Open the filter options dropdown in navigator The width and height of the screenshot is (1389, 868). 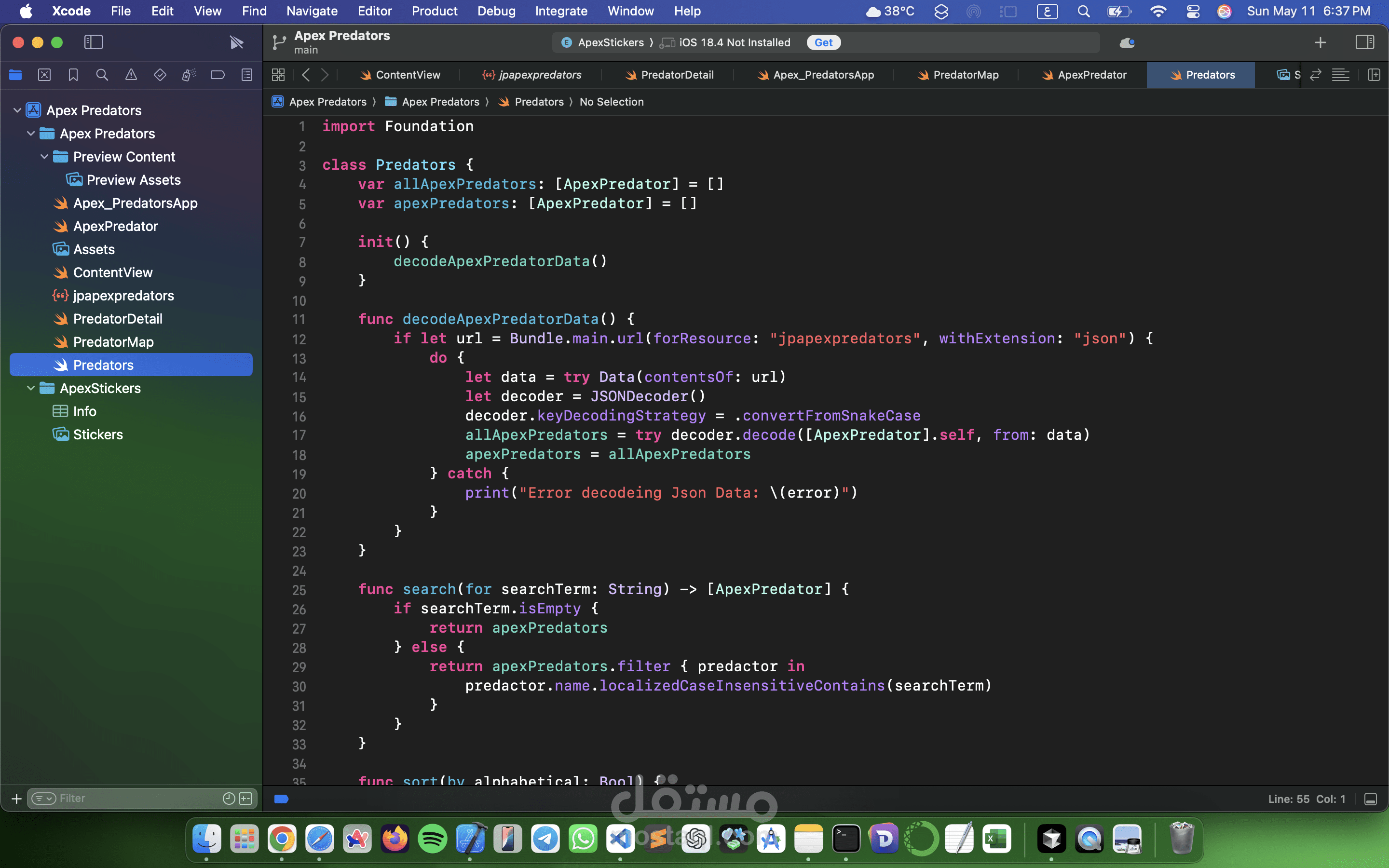tap(43, 799)
